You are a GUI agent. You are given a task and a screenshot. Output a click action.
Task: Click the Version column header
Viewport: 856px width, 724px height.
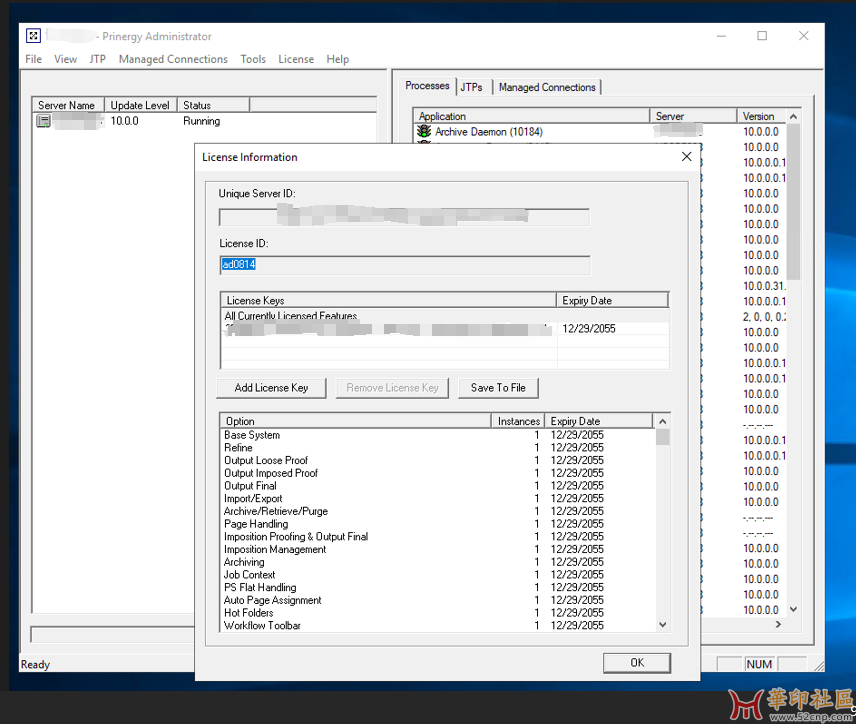[762, 116]
